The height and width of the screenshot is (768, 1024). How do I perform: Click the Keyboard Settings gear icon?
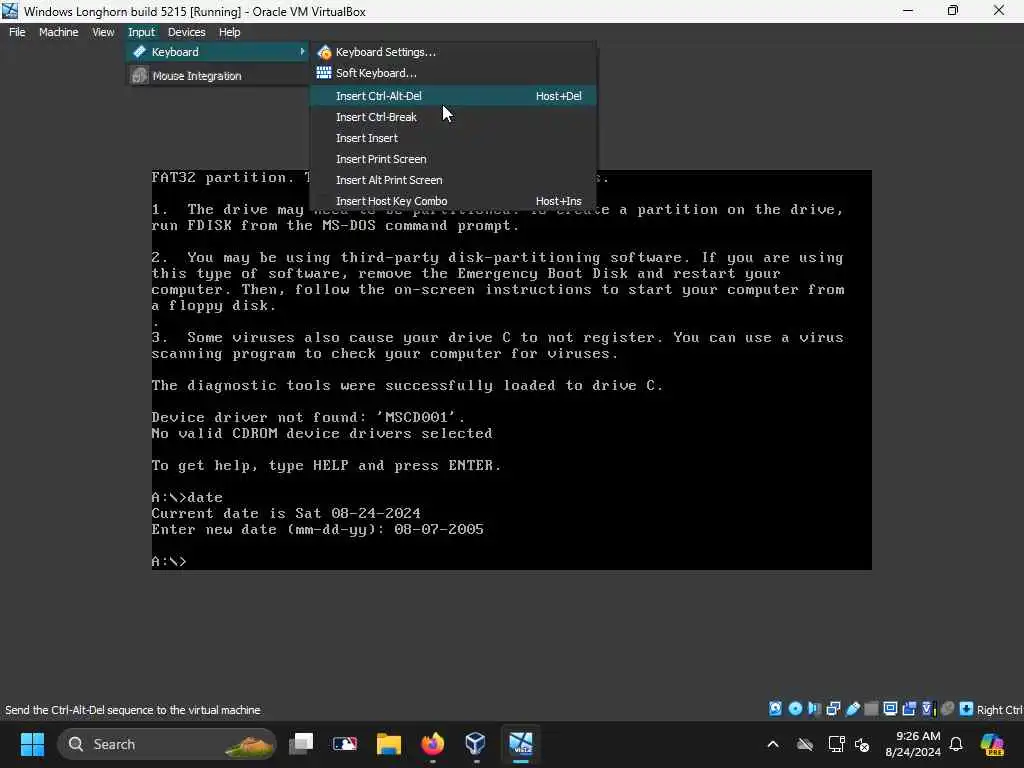(324, 52)
